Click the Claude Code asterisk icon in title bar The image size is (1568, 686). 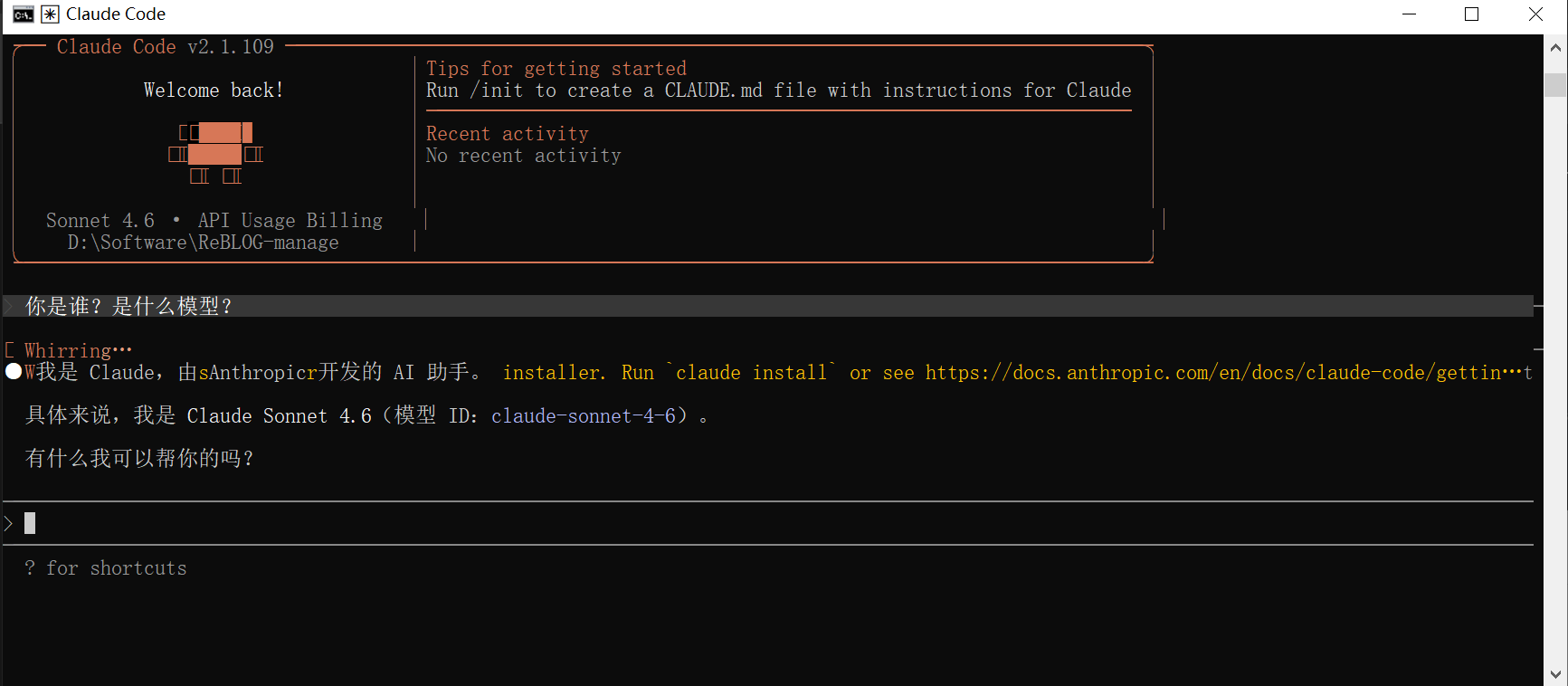pos(51,14)
